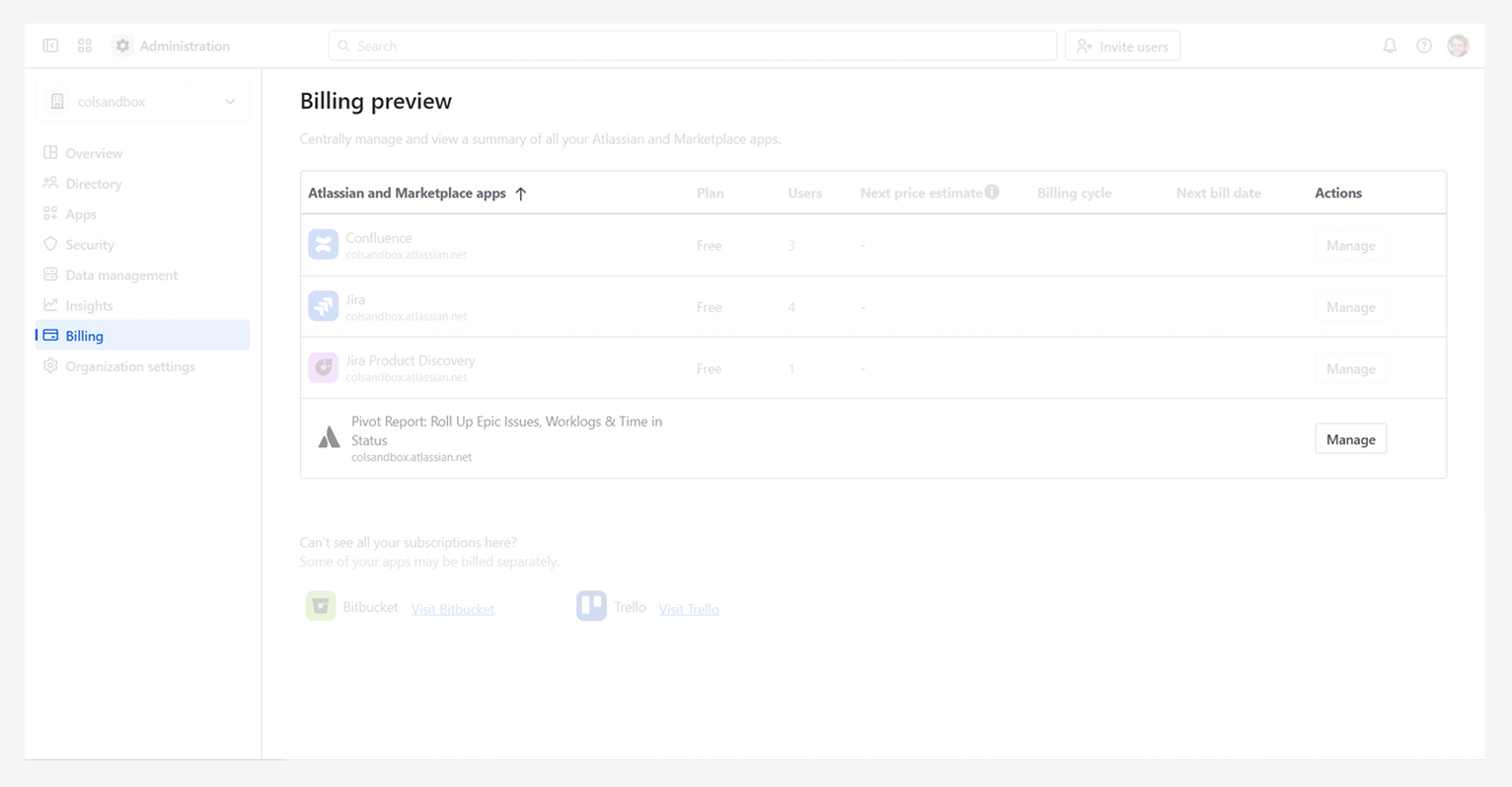Click the colsandbox organization building icon
Viewport: 1512px width, 787px height.
57,102
